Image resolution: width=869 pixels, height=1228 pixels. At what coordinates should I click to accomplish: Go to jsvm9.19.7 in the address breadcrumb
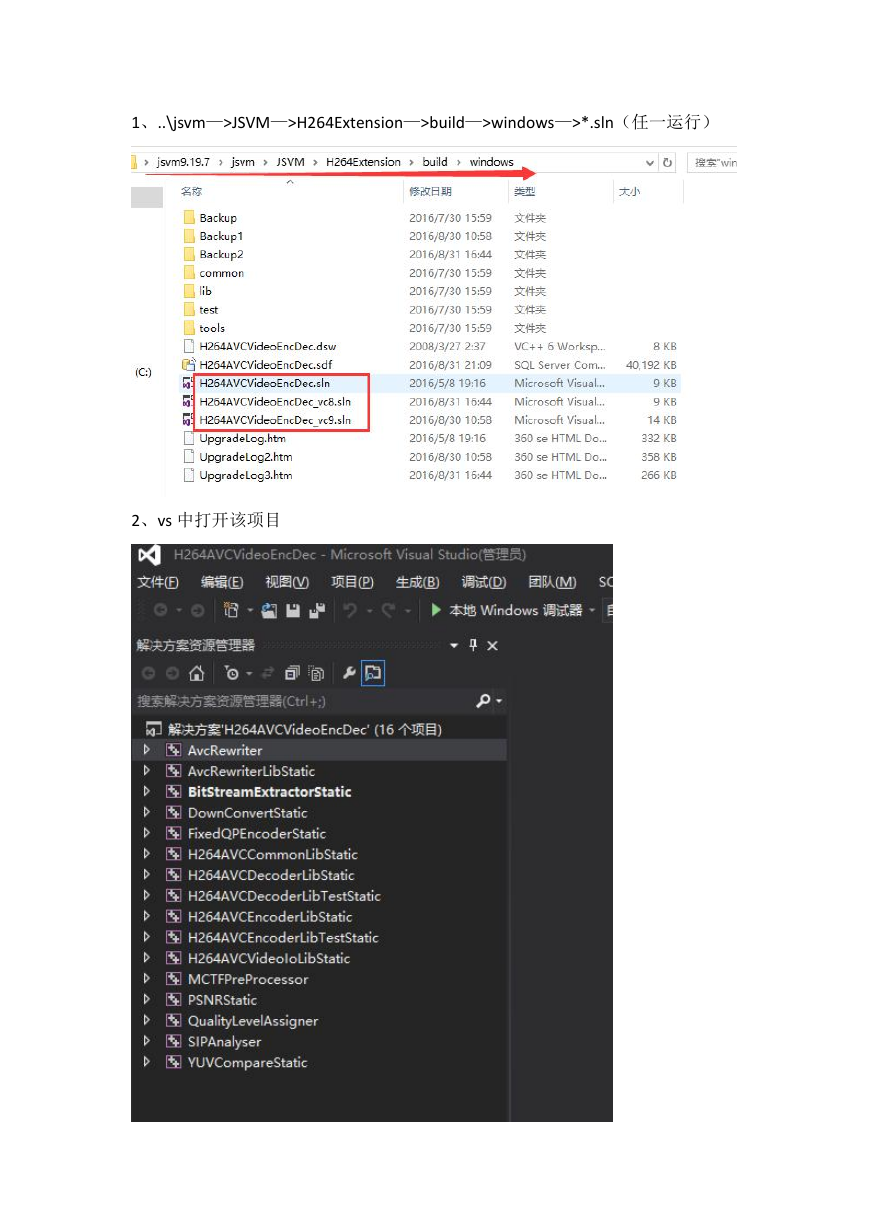point(185,162)
